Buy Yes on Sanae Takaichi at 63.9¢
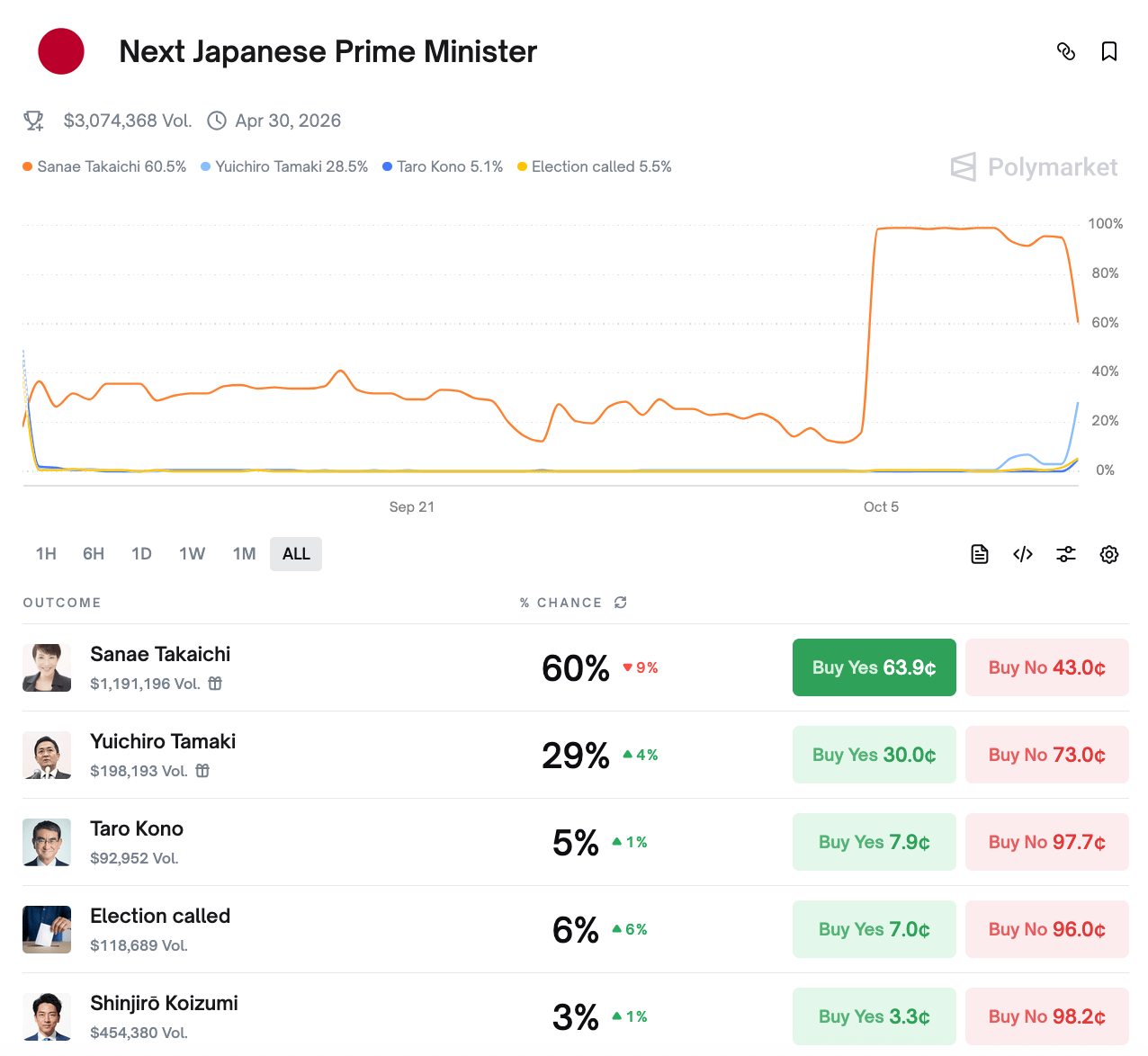1148x1056 pixels. pos(874,667)
